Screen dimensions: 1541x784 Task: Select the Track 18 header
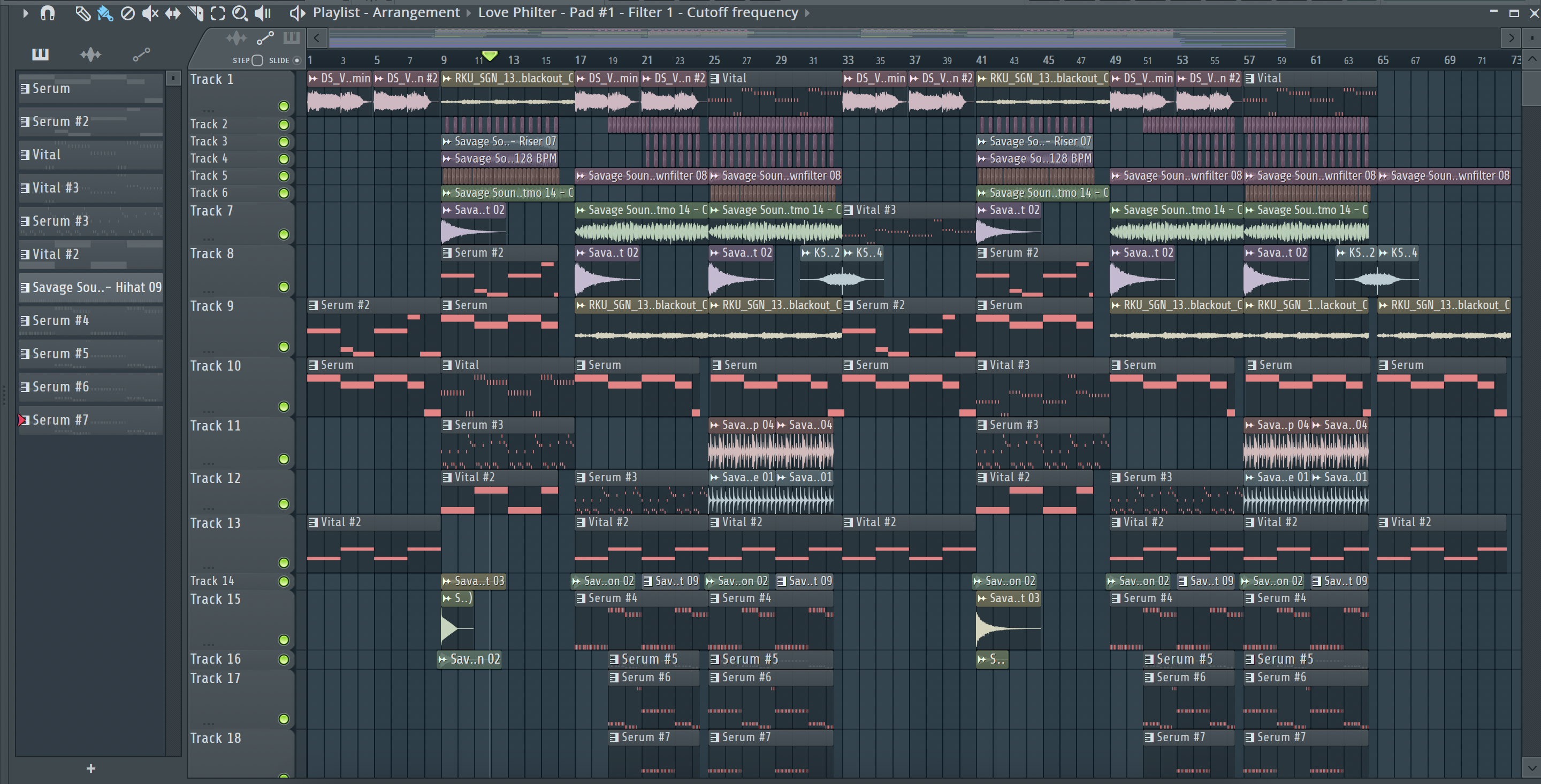pyautogui.click(x=242, y=754)
